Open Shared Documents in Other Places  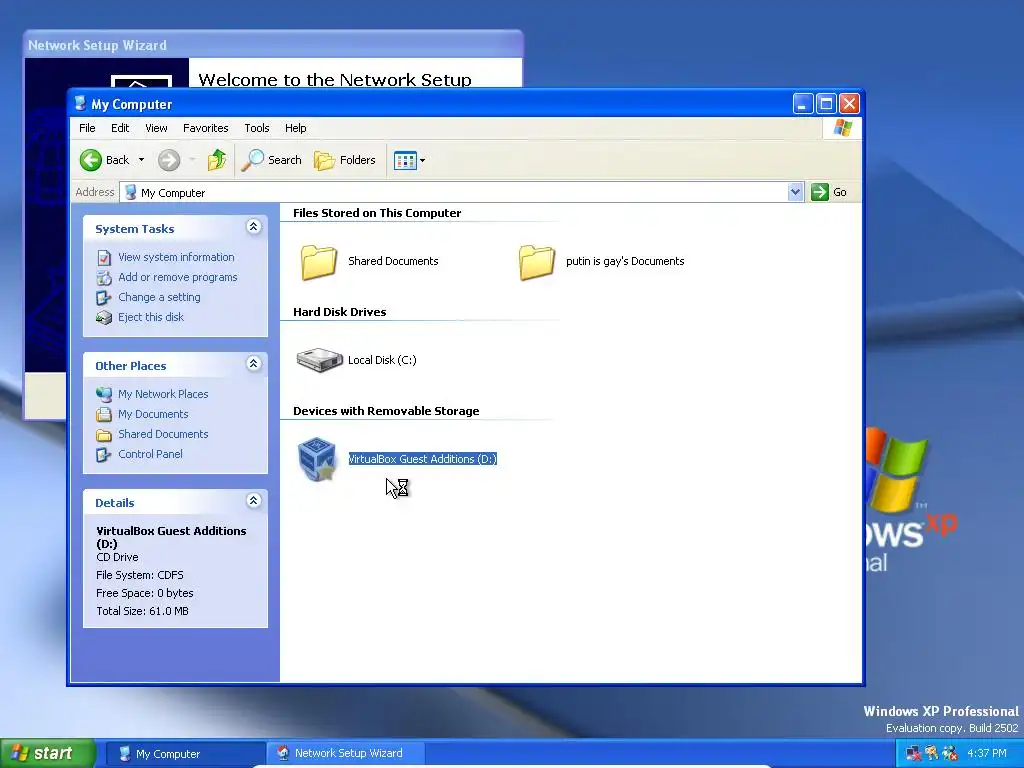tap(163, 434)
